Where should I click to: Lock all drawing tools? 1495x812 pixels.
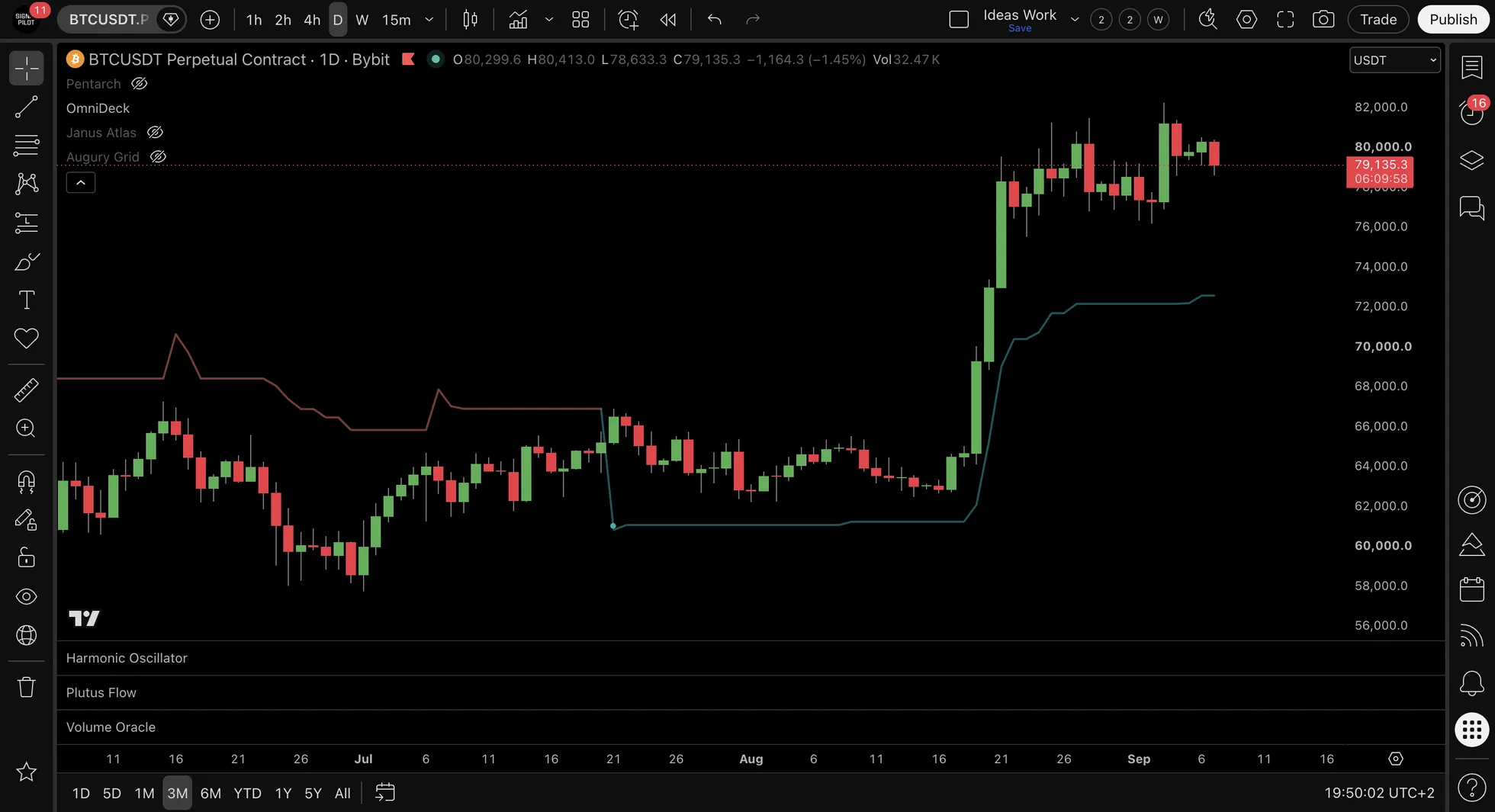coord(26,558)
